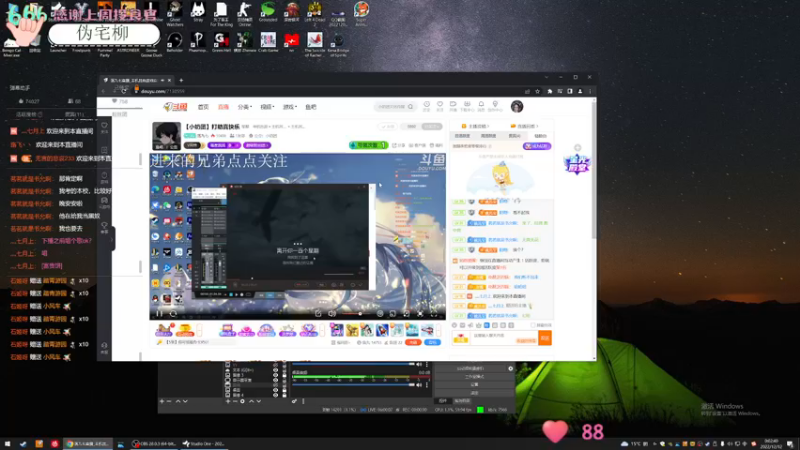
Task: Bookmark this page with the star icon
Action: 537,91
